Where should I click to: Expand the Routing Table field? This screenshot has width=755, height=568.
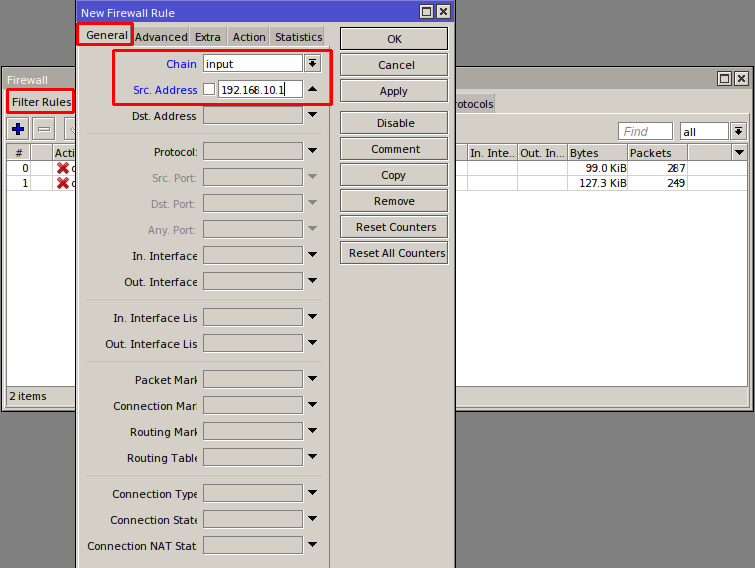312,457
